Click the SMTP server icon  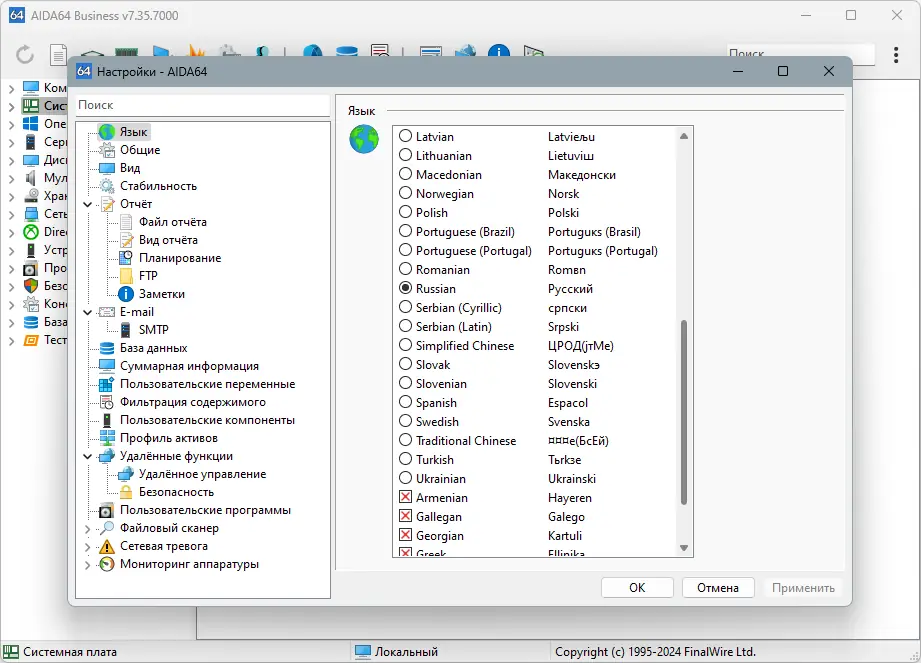(126, 330)
